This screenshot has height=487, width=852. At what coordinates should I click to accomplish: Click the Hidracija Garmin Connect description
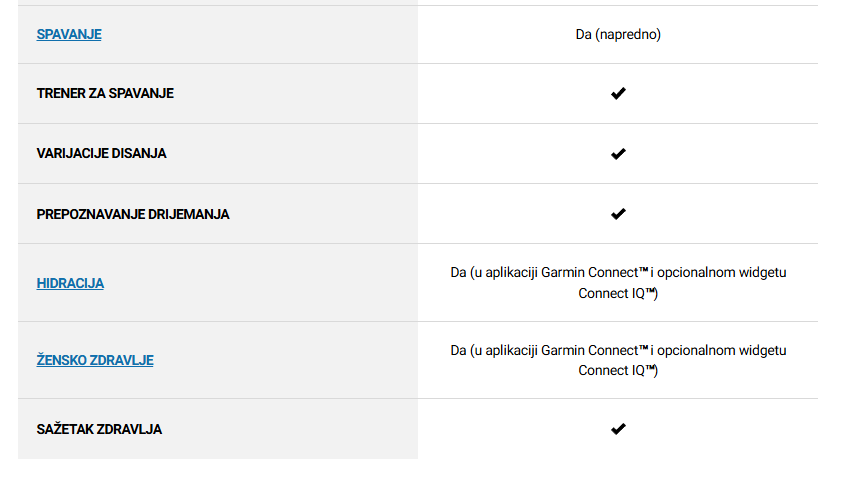pos(618,283)
